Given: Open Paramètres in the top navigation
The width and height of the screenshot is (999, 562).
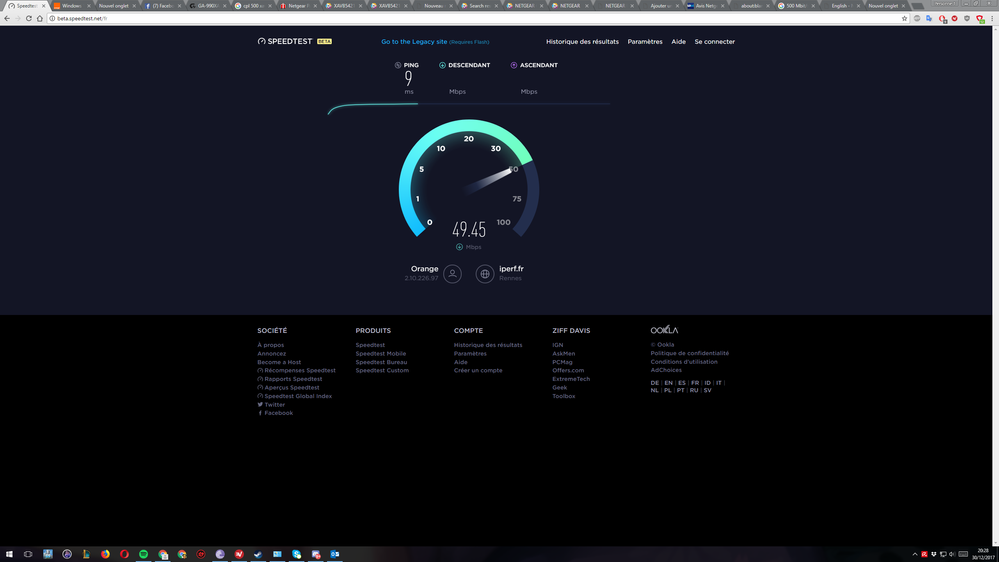Looking at the screenshot, I should [645, 42].
